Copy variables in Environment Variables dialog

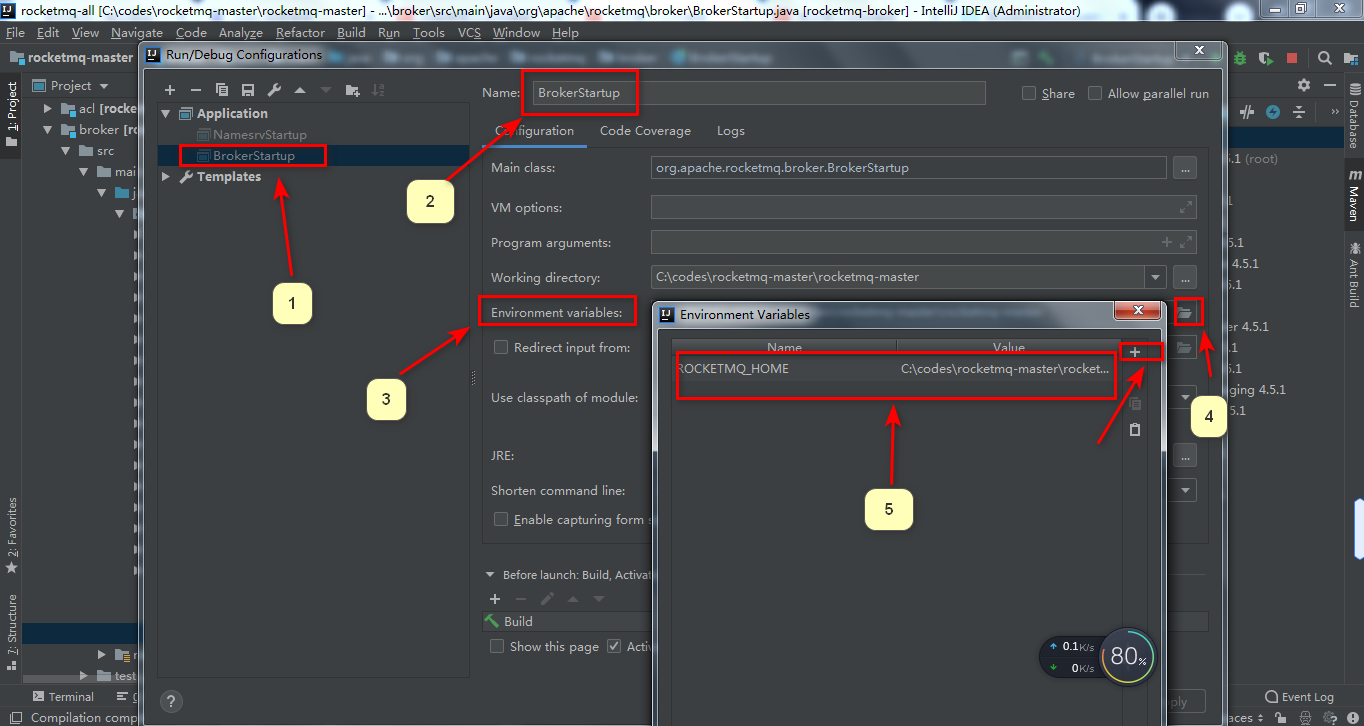coord(1135,403)
